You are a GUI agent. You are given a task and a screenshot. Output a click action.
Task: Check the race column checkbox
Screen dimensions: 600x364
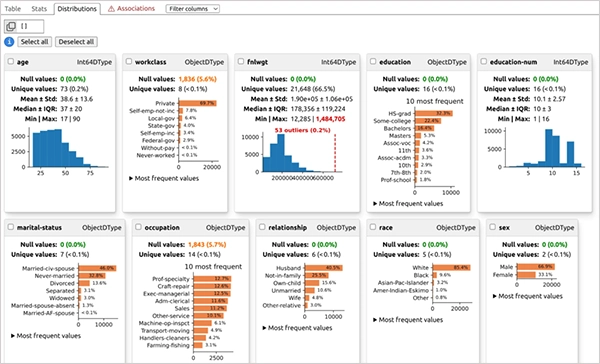pyautogui.click(x=373, y=227)
